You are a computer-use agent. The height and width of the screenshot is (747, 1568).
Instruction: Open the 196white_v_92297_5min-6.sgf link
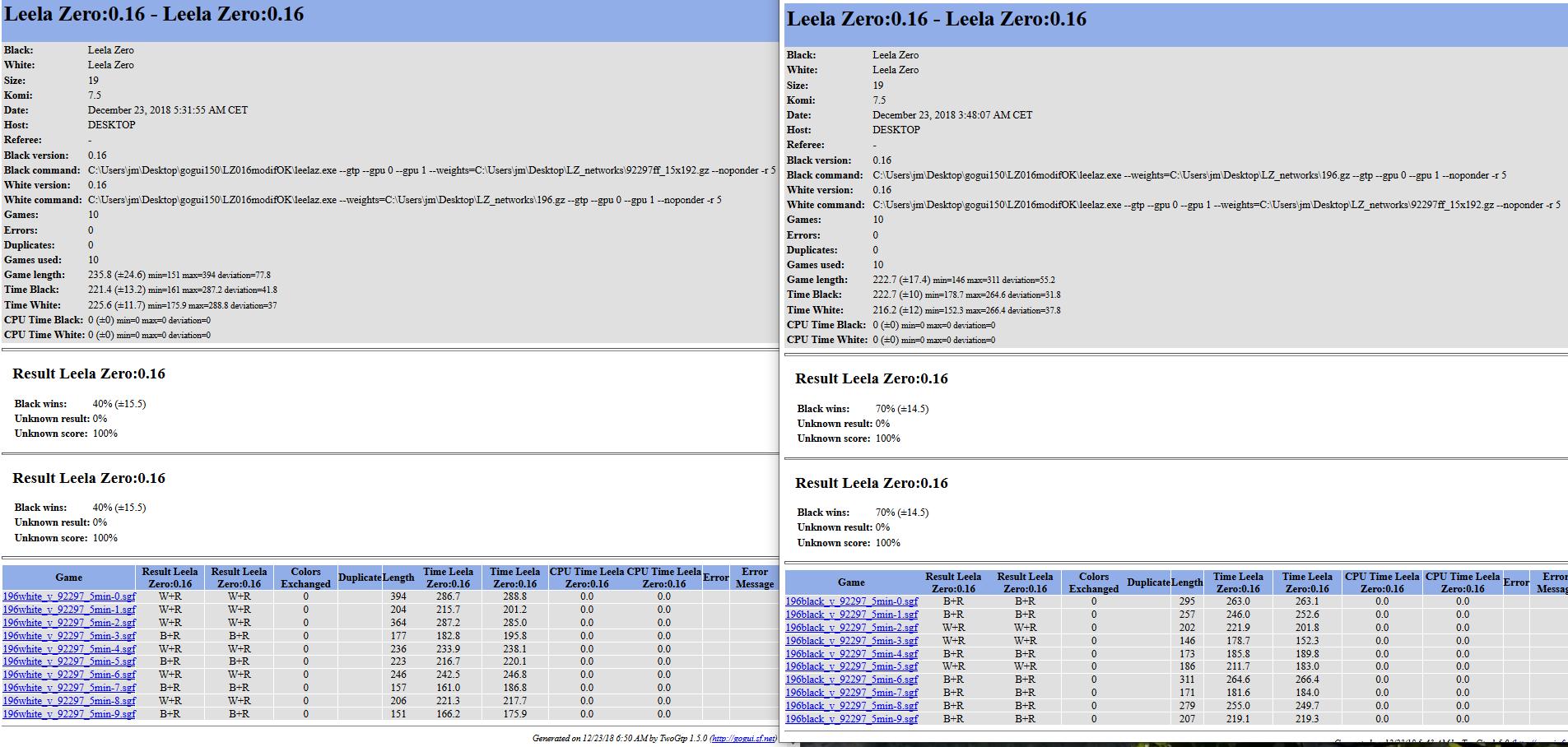click(x=69, y=675)
